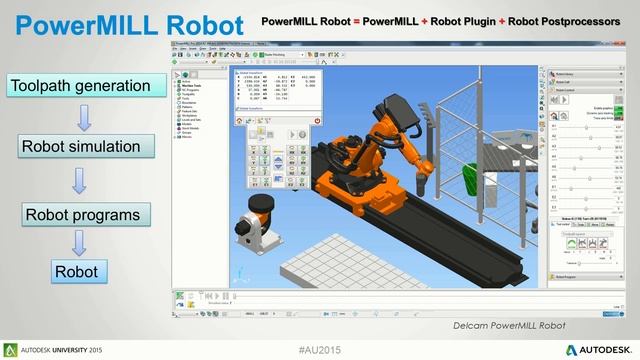Select Boundaries in the explorer tree
Image resolution: width=640 pixels, height=360 pixels.
[x=189, y=103]
